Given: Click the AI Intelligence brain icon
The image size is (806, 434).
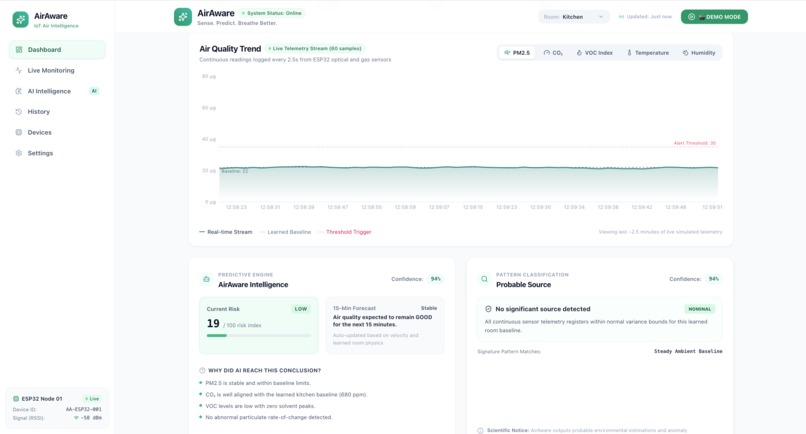Looking at the screenshot, I should [x=19, y=91].
